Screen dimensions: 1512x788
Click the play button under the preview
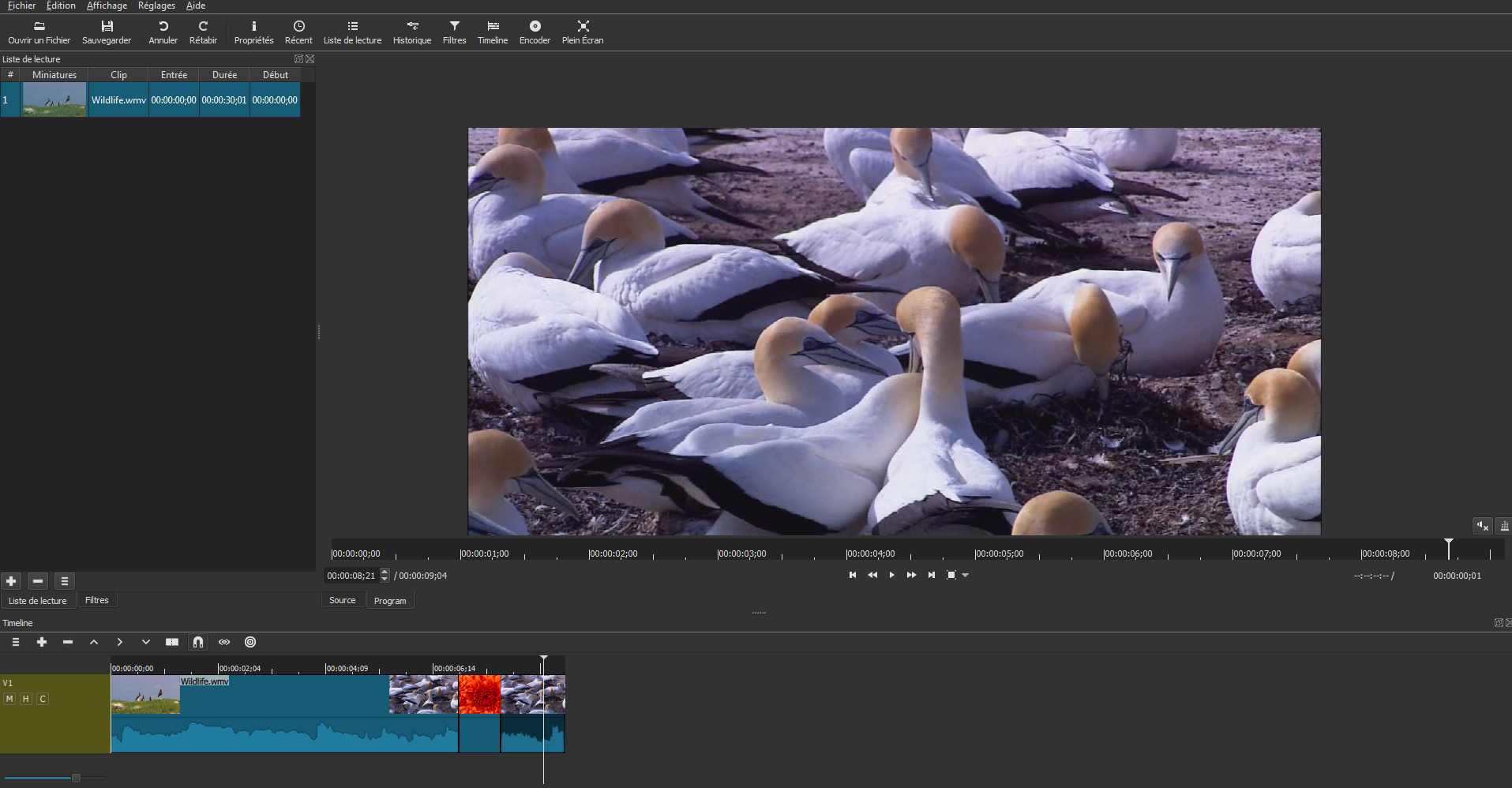coord(891,575)
